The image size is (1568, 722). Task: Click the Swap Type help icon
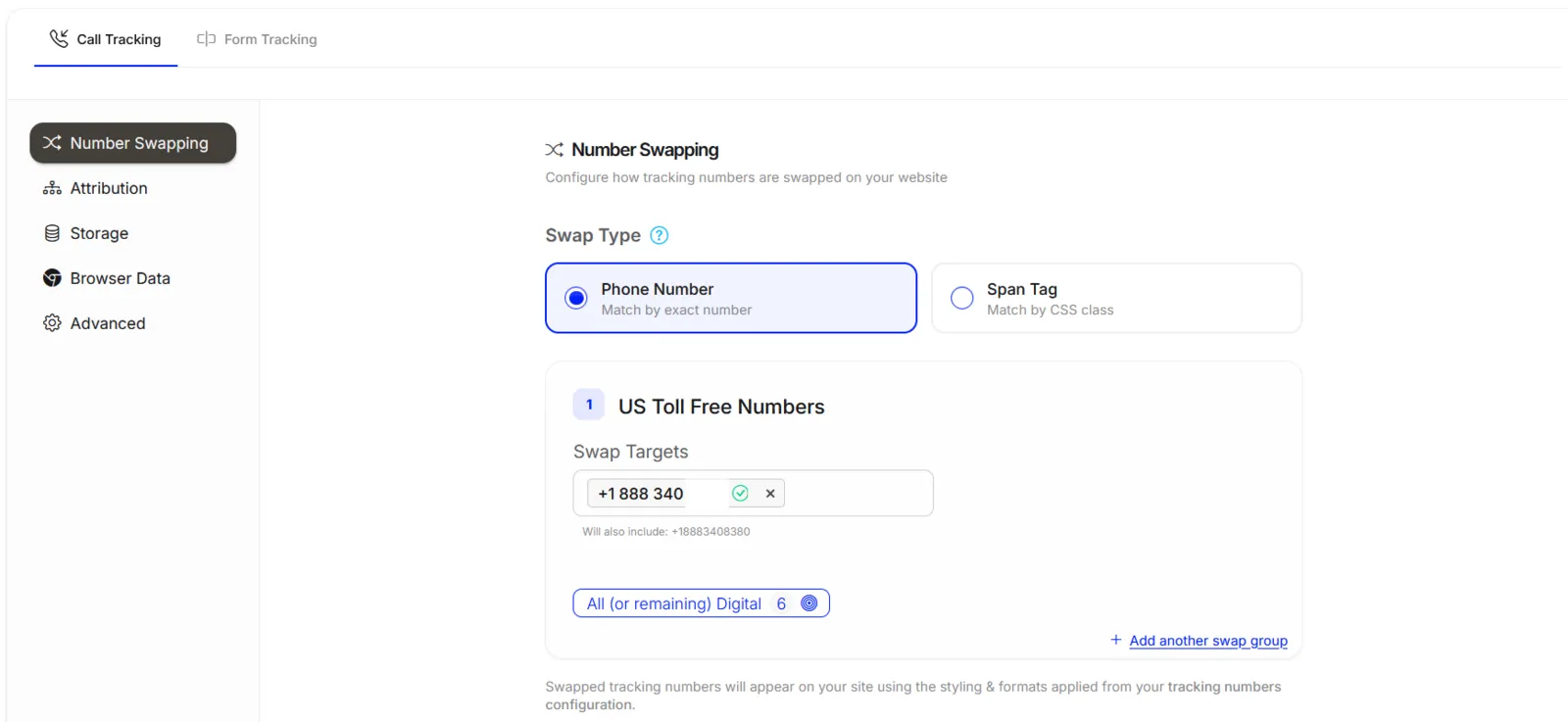point(660,235)
